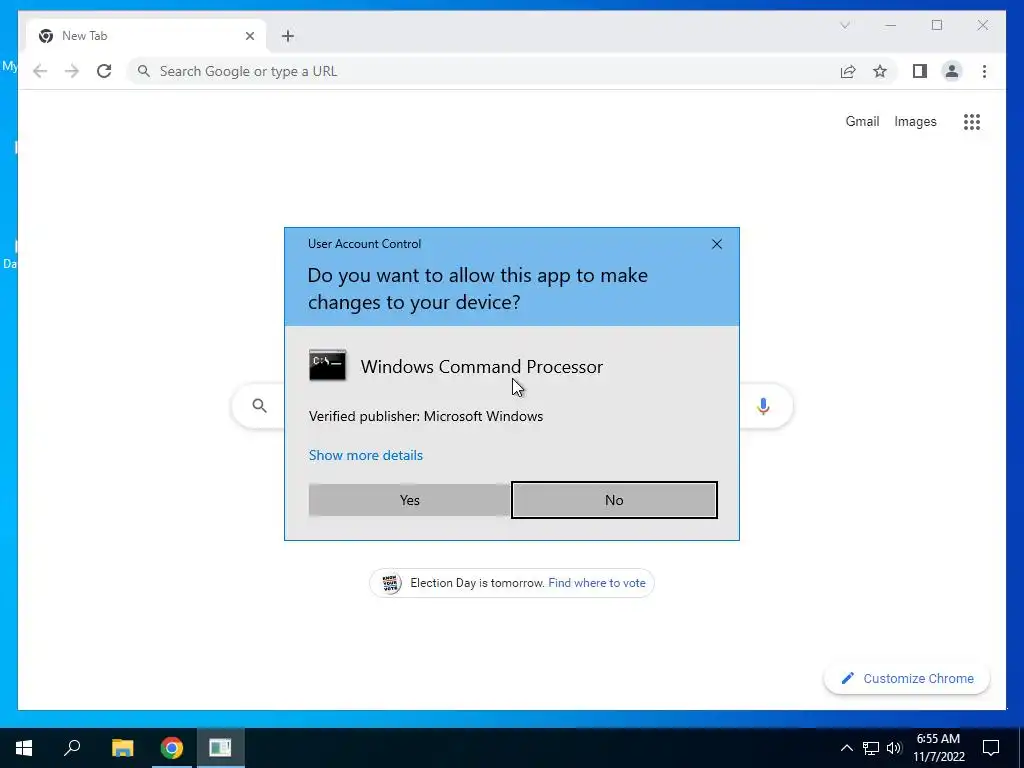Click the Election Day vote badge icon
This screenshot has height=768, width=1024.
tap(391, 583)
